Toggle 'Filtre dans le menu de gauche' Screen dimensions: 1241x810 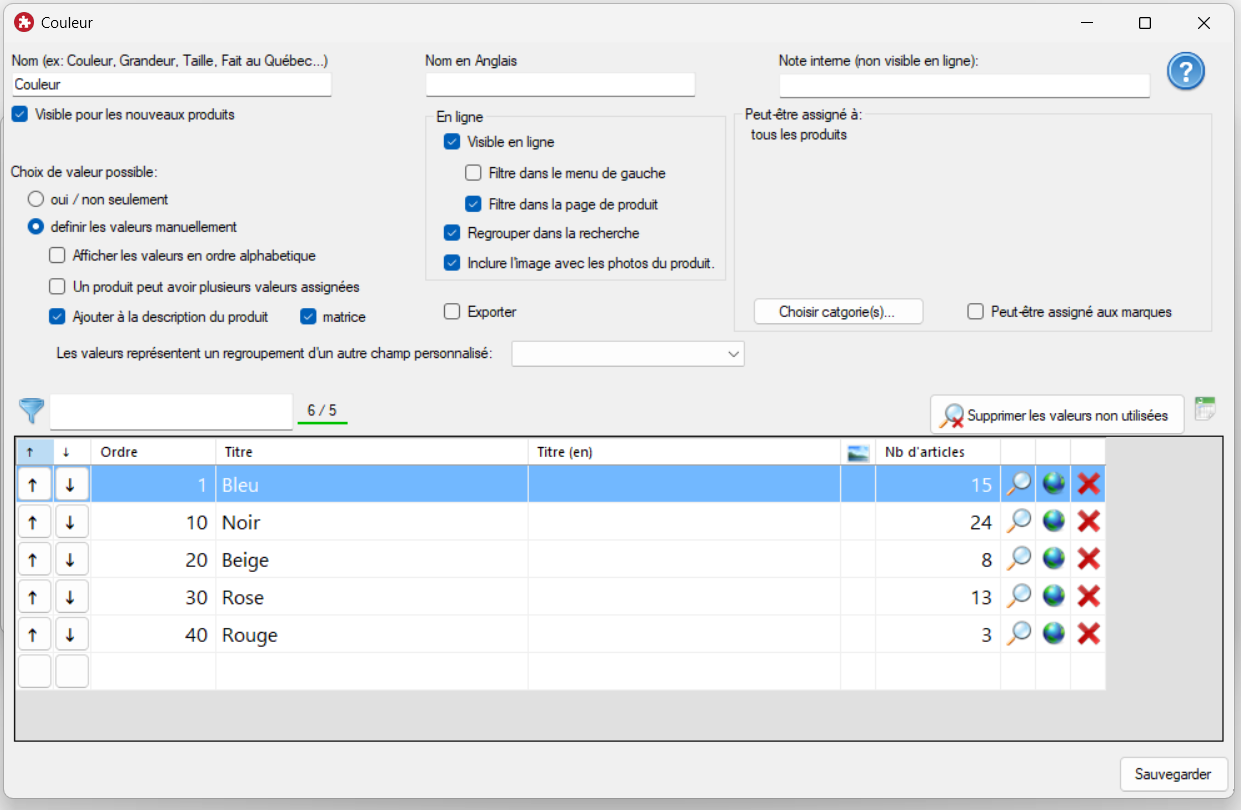(474, 173)
